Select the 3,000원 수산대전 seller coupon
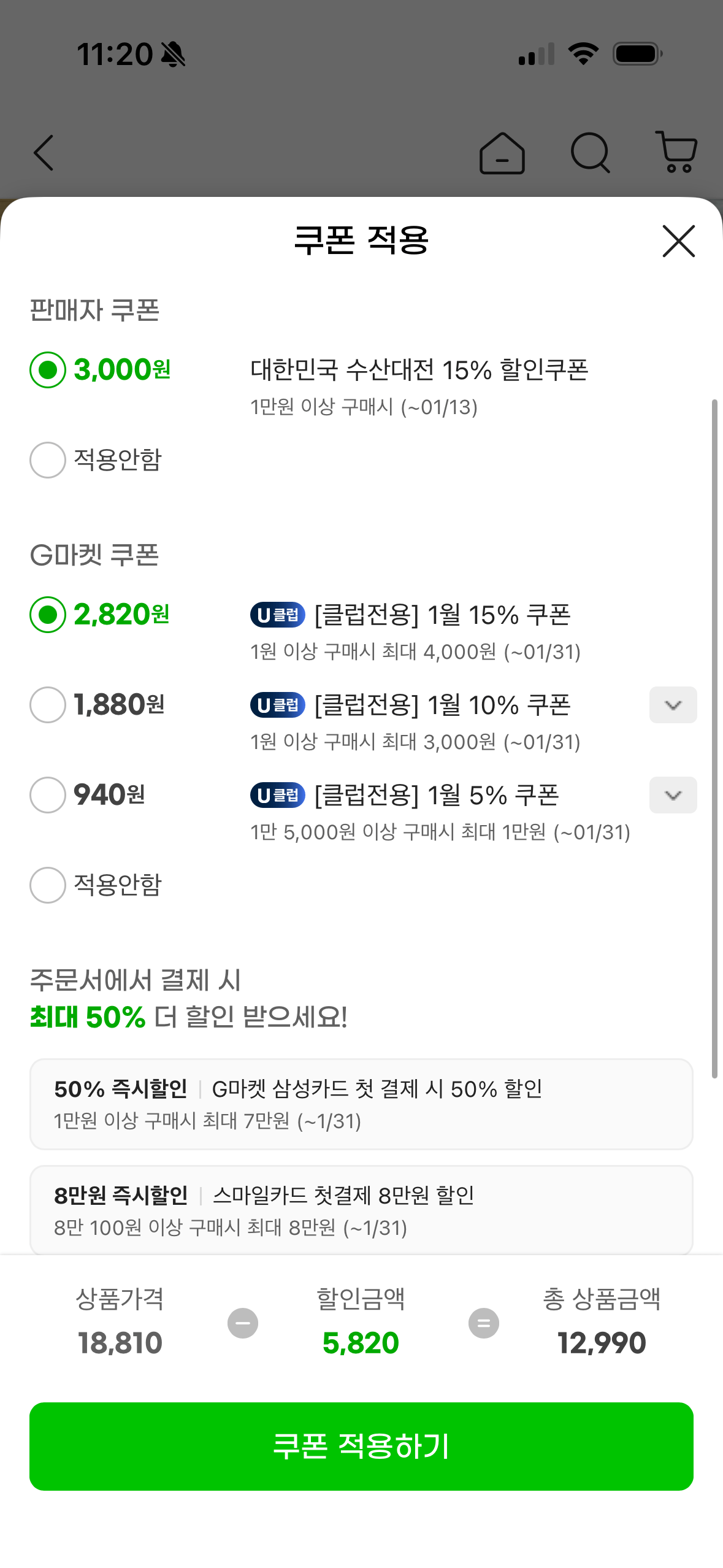 (47, 369)
